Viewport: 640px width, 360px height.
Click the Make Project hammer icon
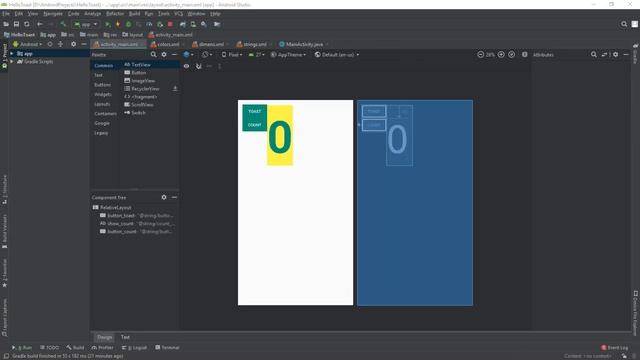pyautogui.click(x=63, y=24)
